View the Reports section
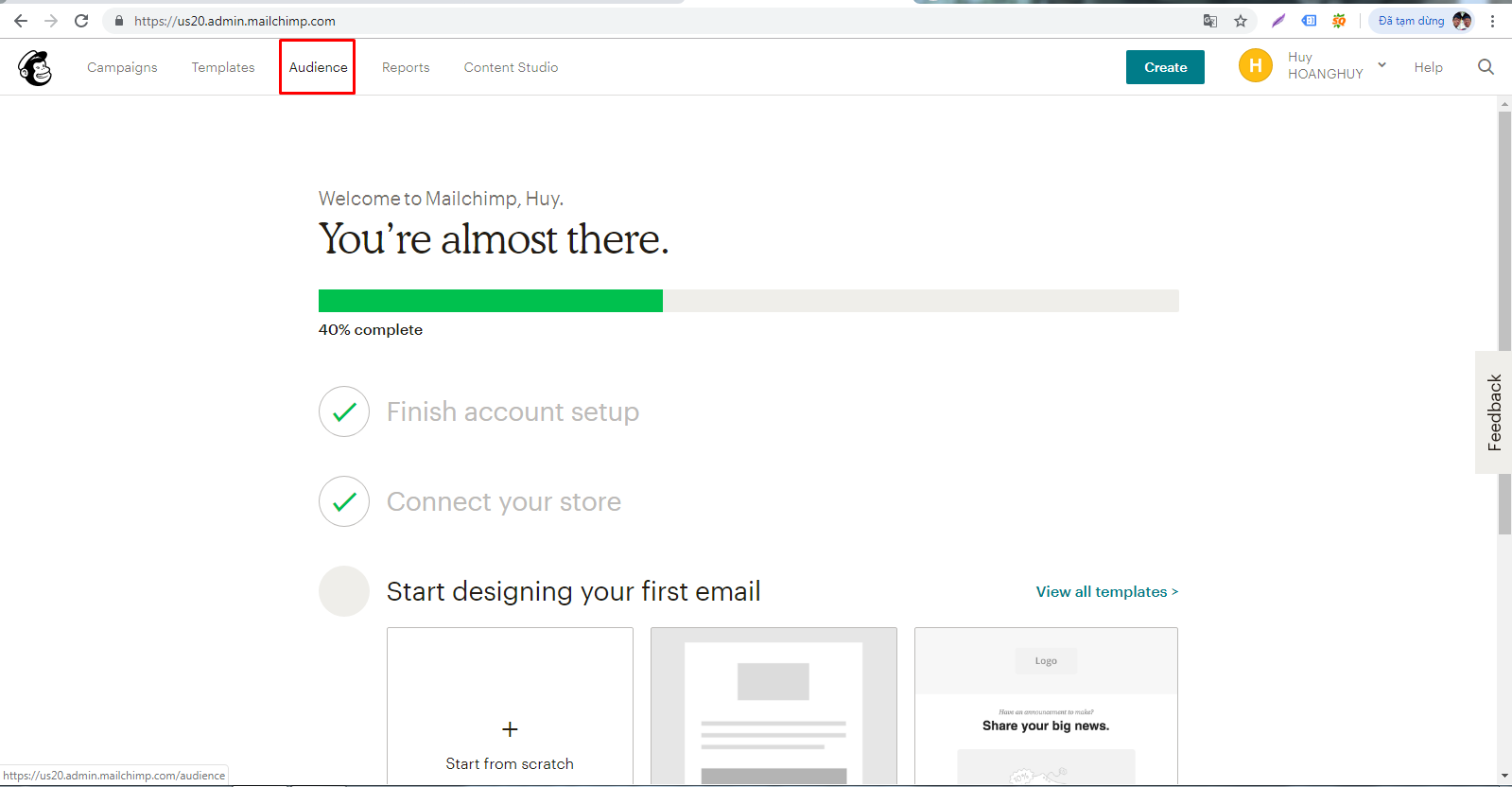The height and width of the screenshot is (787, 1512). point(406,67)
